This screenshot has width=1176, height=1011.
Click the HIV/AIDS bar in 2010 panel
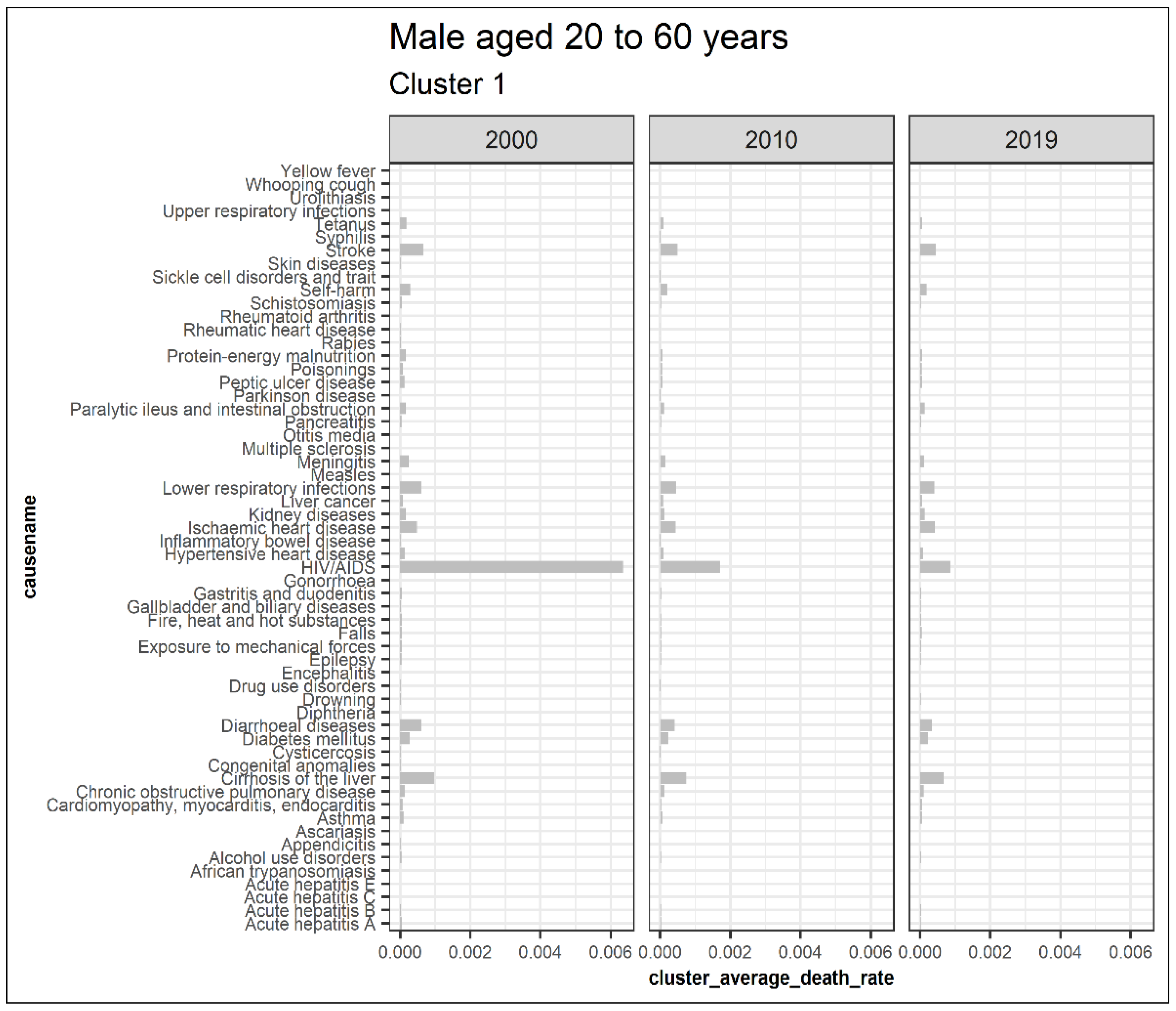(x=690, y=567)
